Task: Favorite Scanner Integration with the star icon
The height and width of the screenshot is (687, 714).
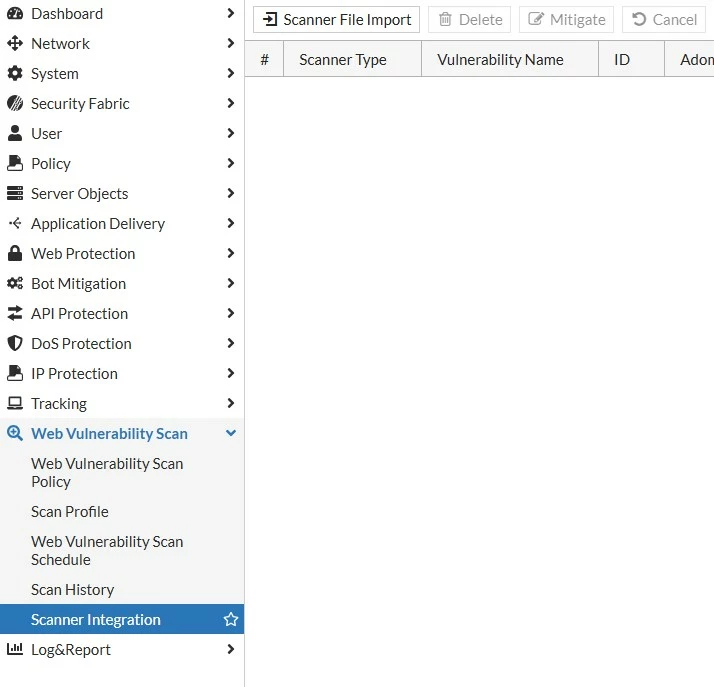Action: point(231,619)
